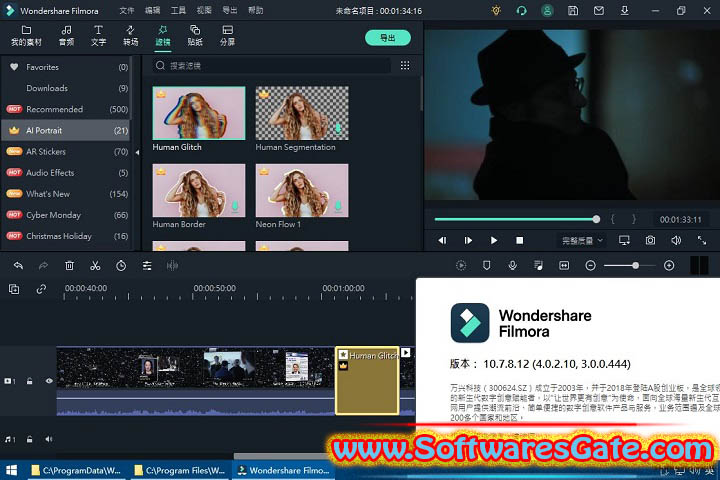Play the preview video

494,240
